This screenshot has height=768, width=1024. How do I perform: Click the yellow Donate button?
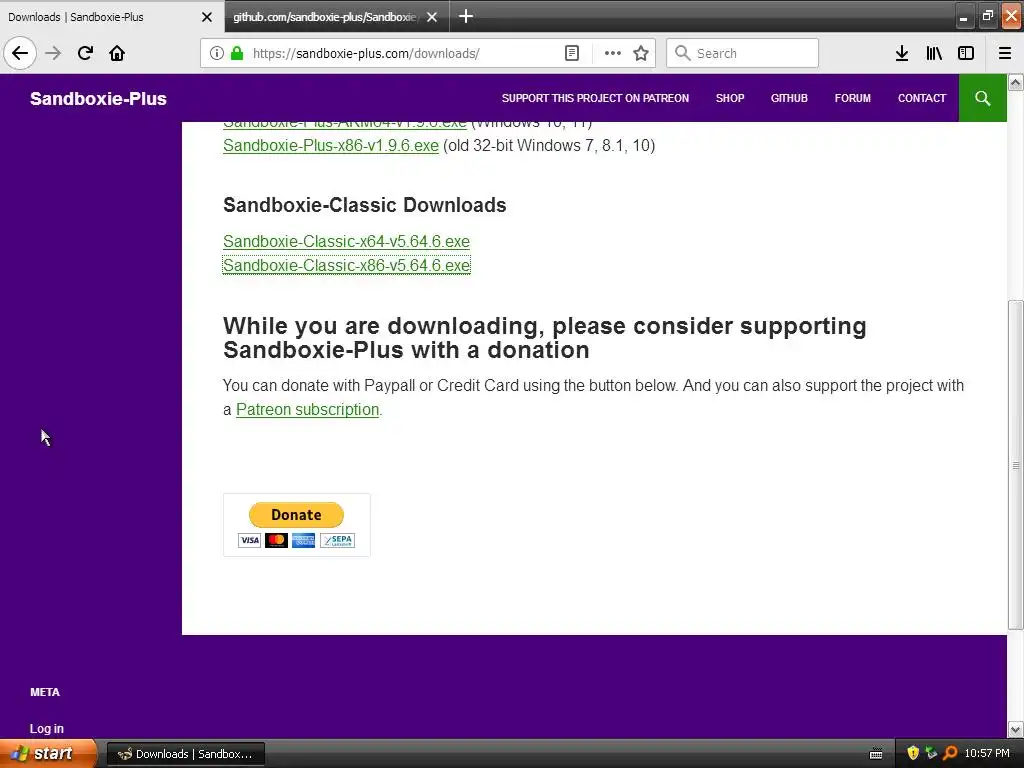click(x=296, y=515)
